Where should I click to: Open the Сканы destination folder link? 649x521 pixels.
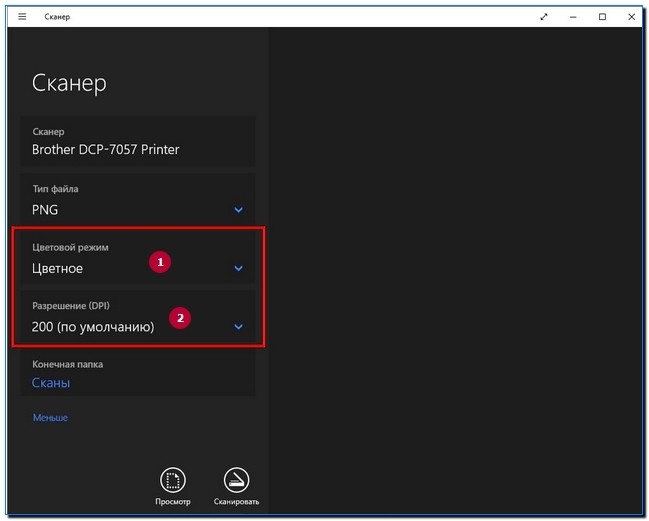(x=51, y=383)
